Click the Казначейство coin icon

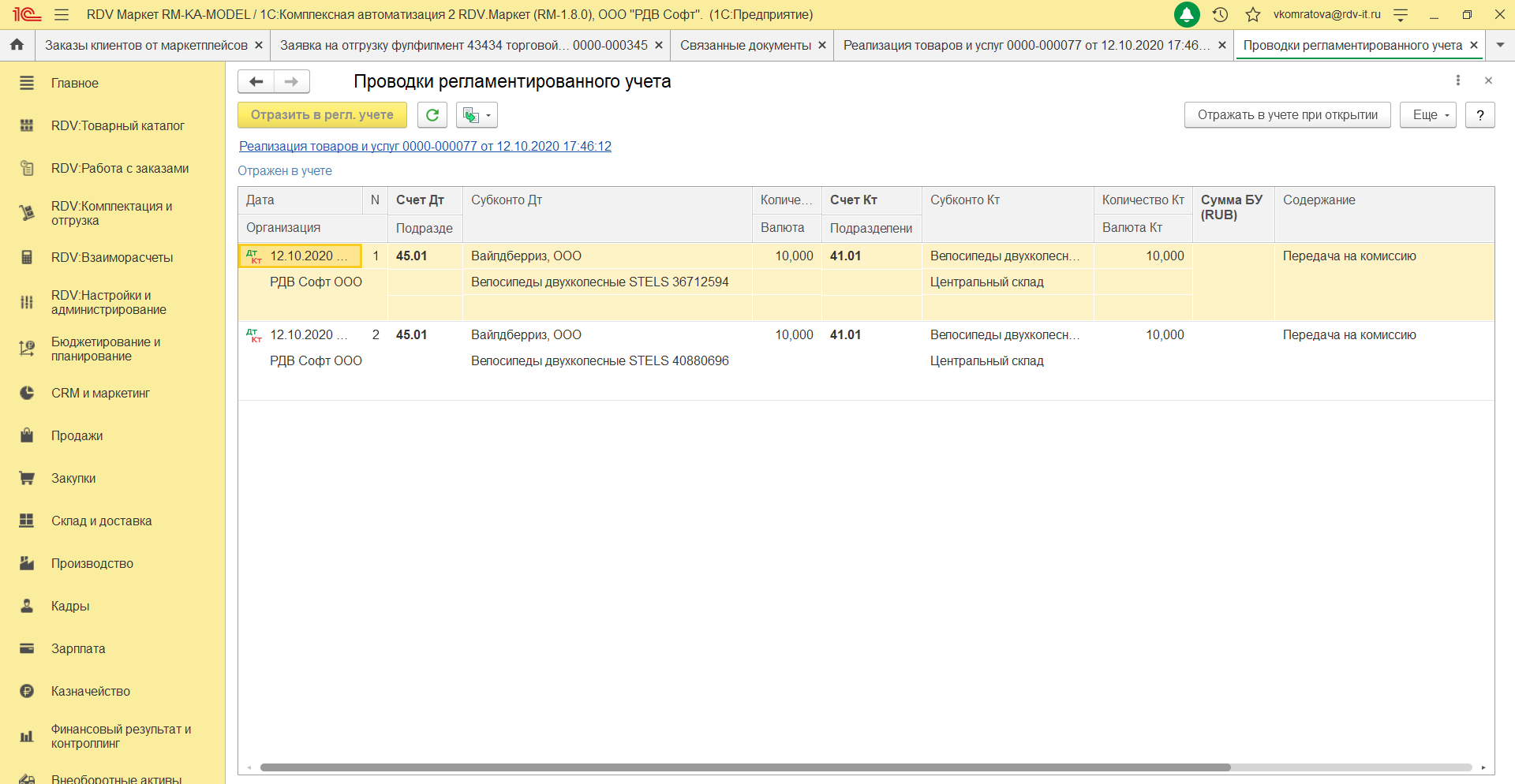[27, 691]
